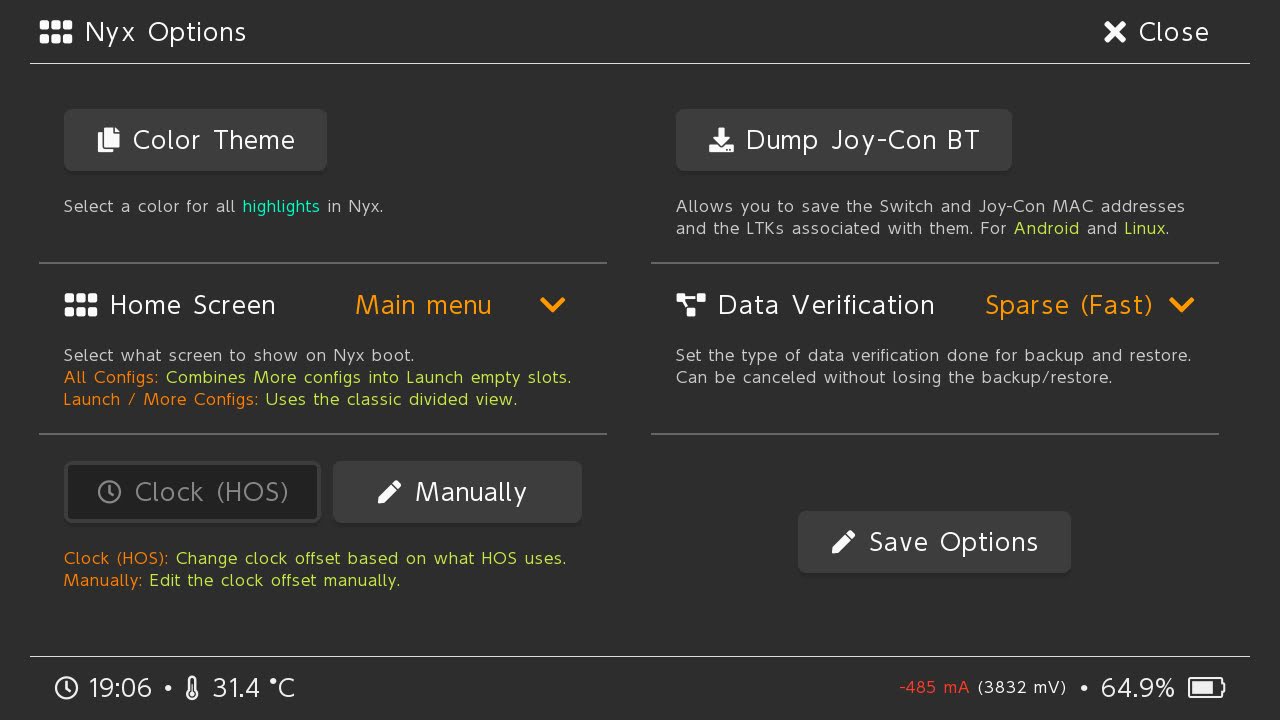The height and width of the screenshot is (720, 1280).
Task: Click the 31.4 °C temperature reading
Action: point(253,688)
